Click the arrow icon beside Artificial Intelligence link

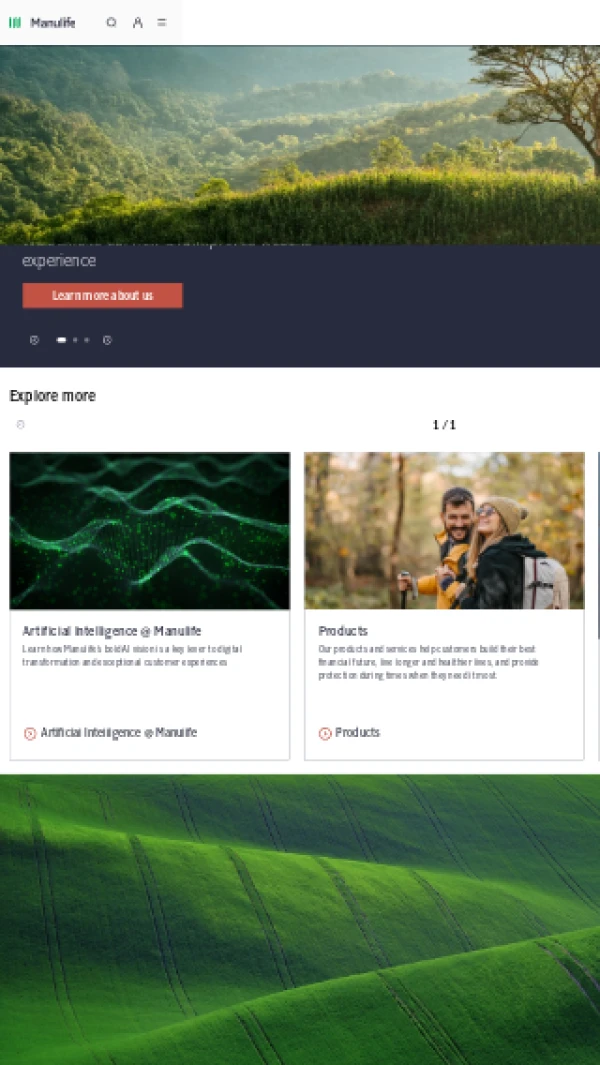point(30,734)
